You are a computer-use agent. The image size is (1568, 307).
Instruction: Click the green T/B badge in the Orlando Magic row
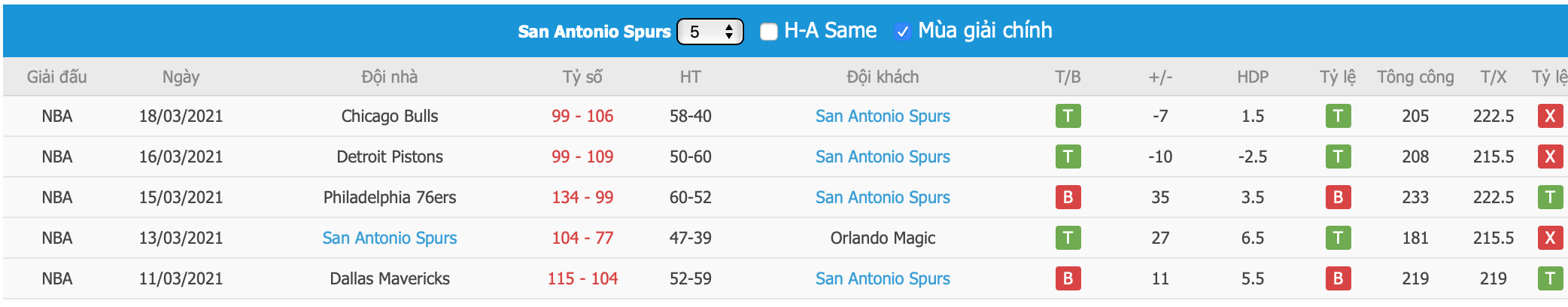click(x=1068, y=238)
